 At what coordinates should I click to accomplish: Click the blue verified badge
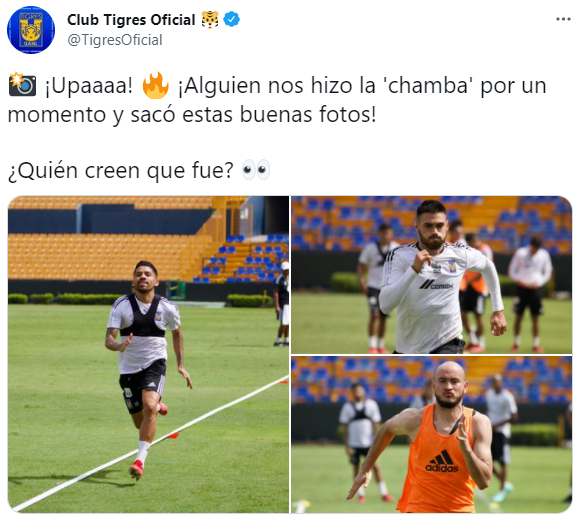click(x=232, y=19)
